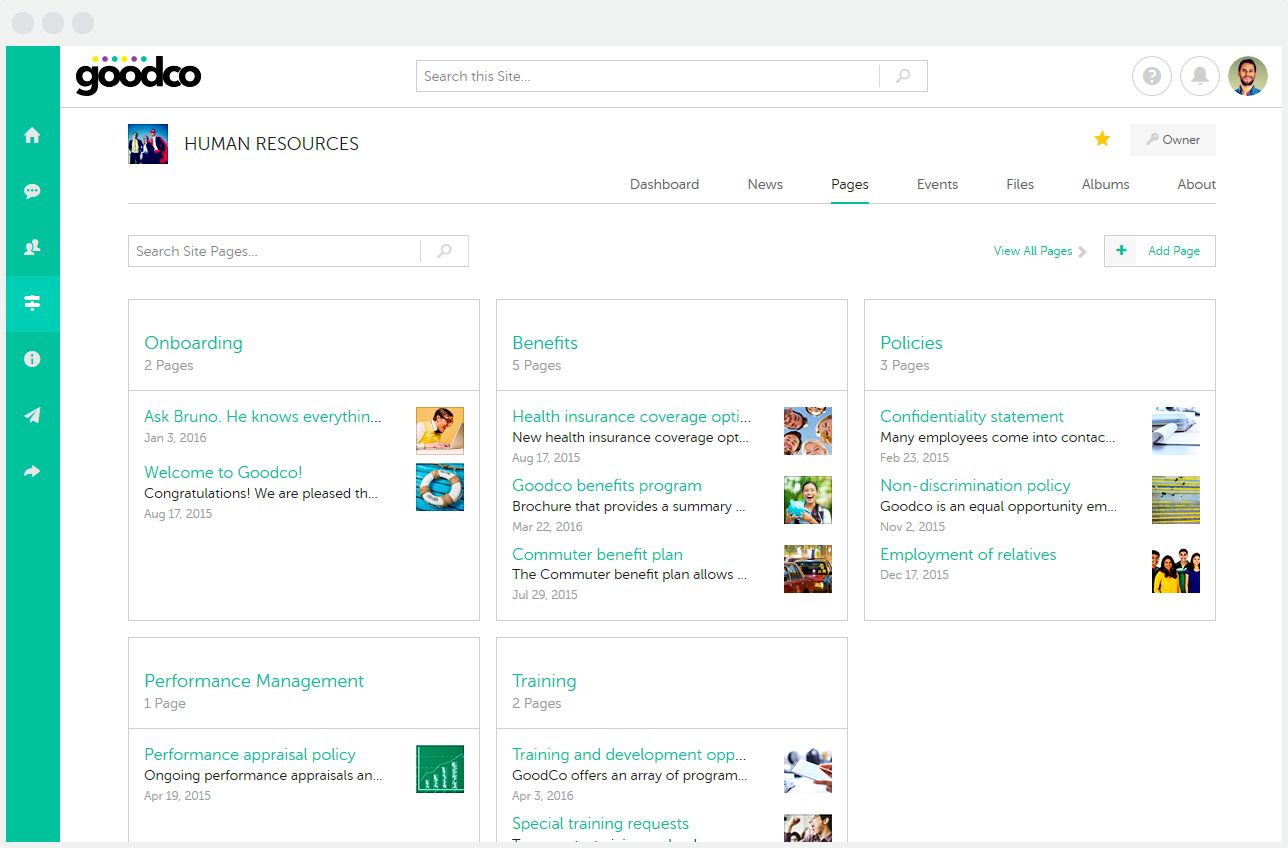Toggle the favorite star for Human Resources
Image resolution: width=1288 pixels, height=848 pixels.
tap(1102, 139)
